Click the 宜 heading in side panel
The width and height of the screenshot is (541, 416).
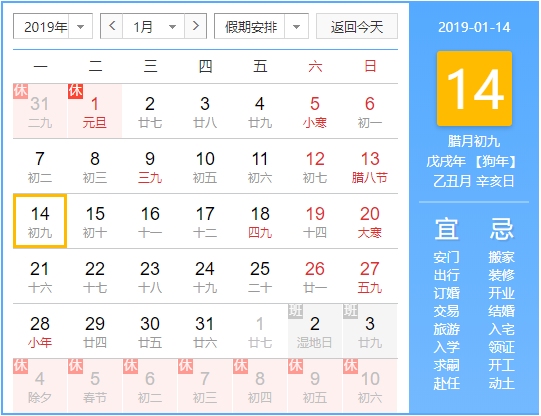[446, 229]
